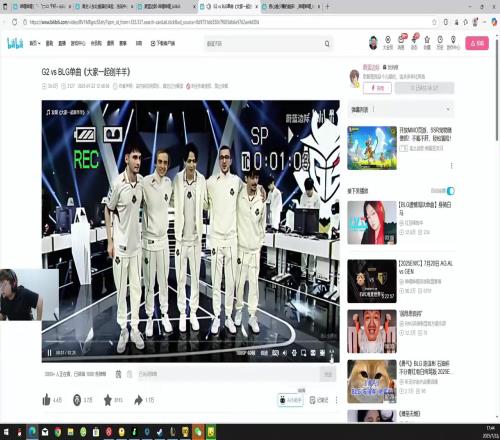Open the player volume speaker icon

[284, 353]
